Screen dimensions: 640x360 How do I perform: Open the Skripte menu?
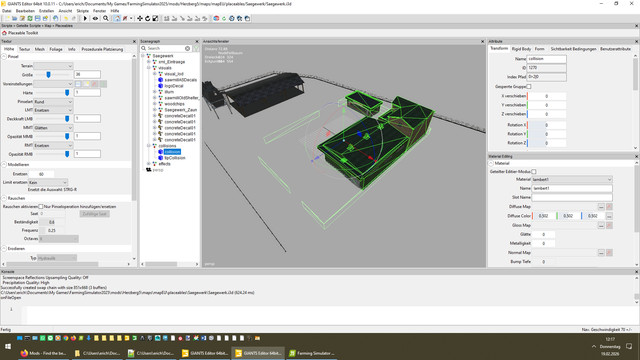(x=82, y=11)
